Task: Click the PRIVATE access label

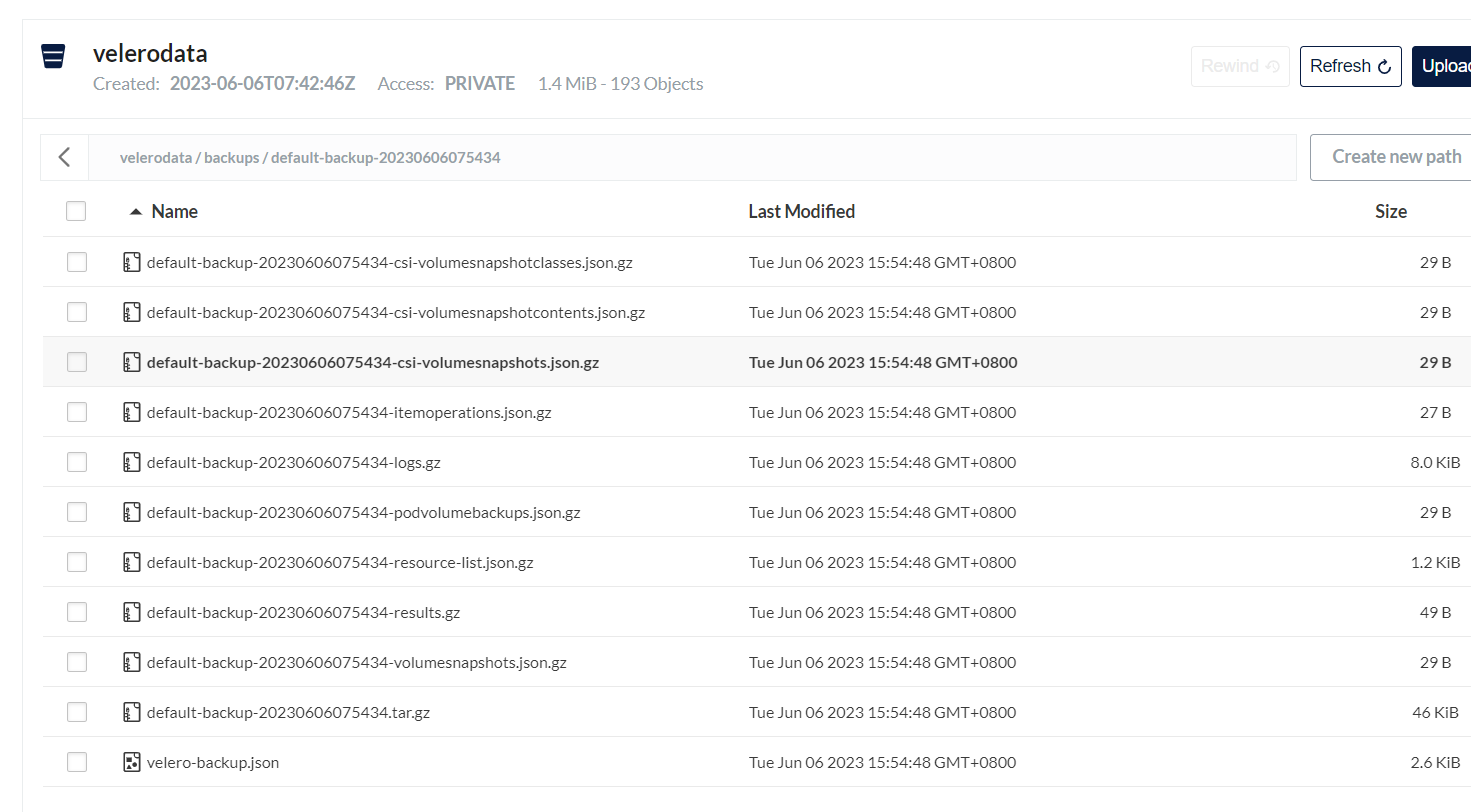Action: tap(480, 84)
